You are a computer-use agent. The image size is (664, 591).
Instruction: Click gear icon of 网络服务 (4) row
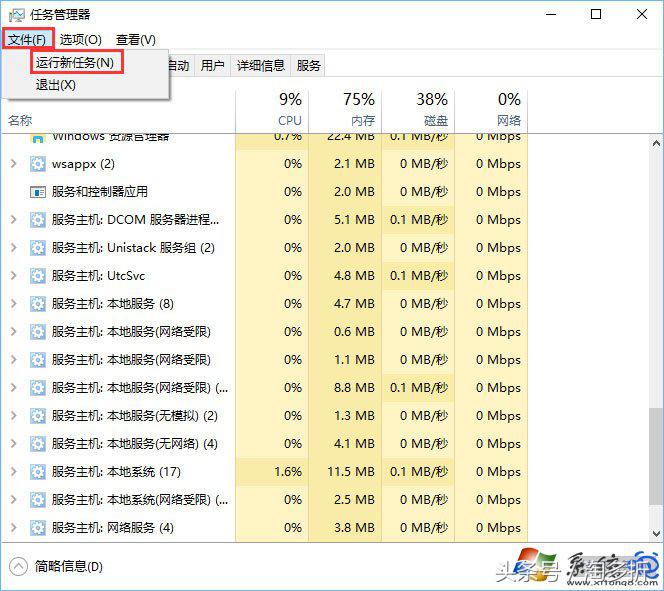(x=38, y=527)
